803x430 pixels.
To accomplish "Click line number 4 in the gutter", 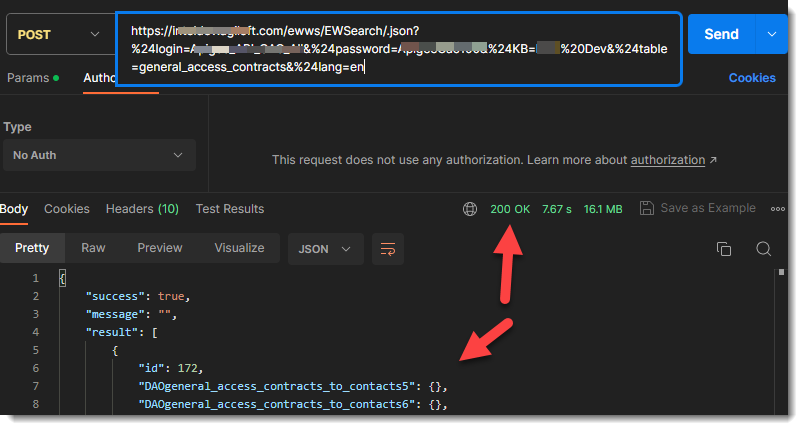I will point(35,332).
